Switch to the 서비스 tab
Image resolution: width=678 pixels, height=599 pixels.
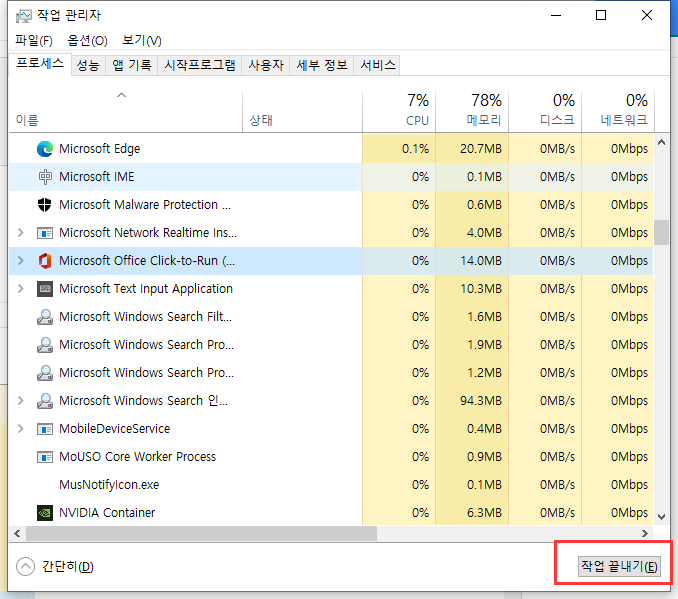377,65
